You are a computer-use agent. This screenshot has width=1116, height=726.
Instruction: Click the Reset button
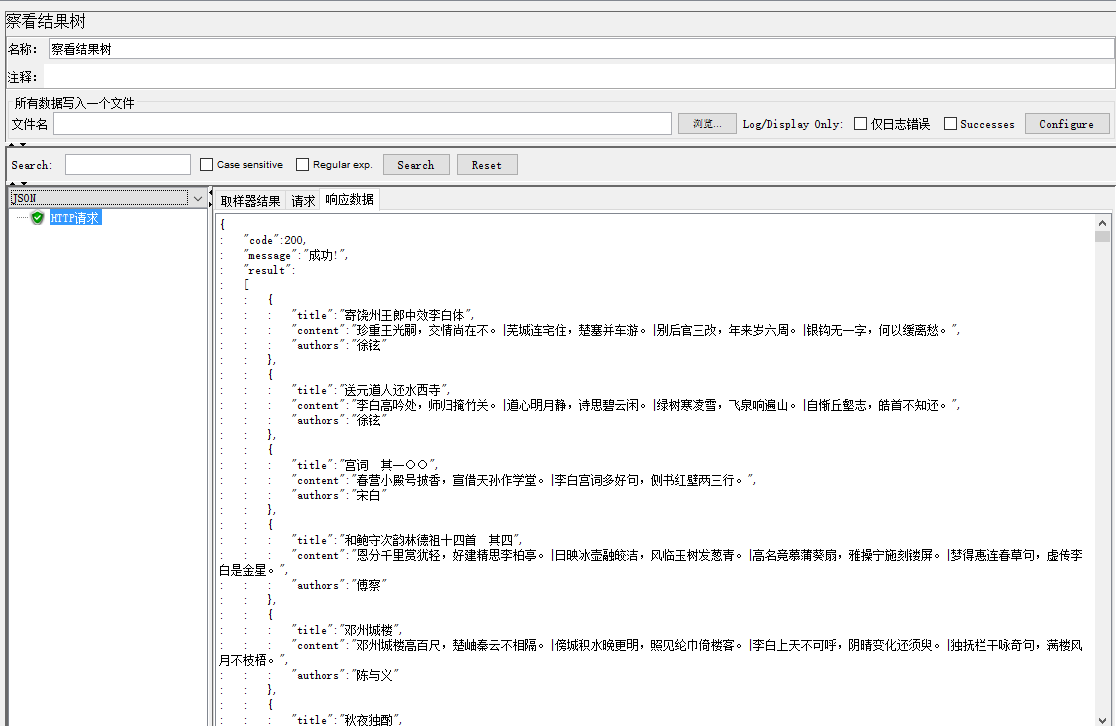[487, 165]
